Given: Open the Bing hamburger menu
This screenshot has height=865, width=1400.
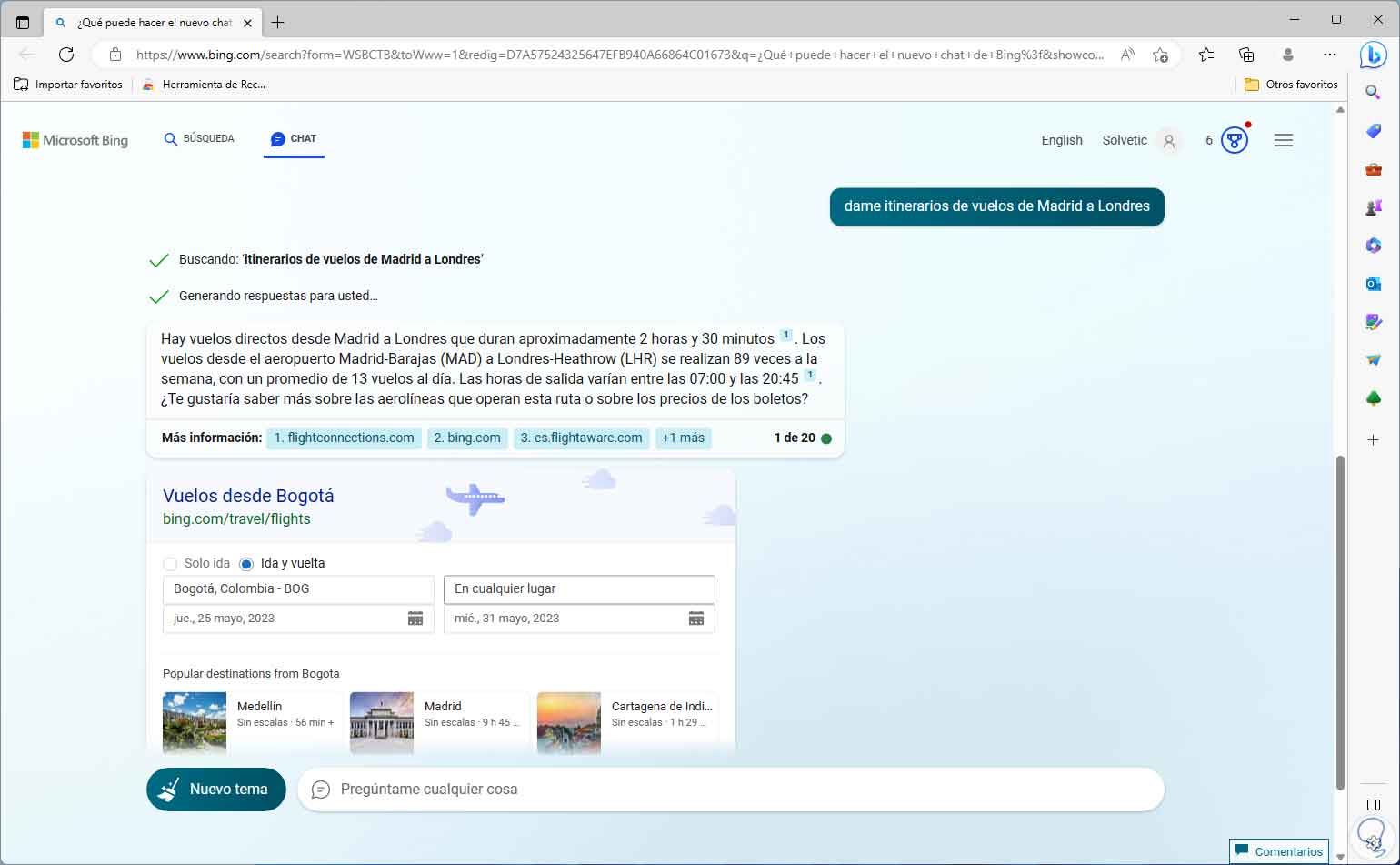Looking at the screenshot, I should 1284,140.
